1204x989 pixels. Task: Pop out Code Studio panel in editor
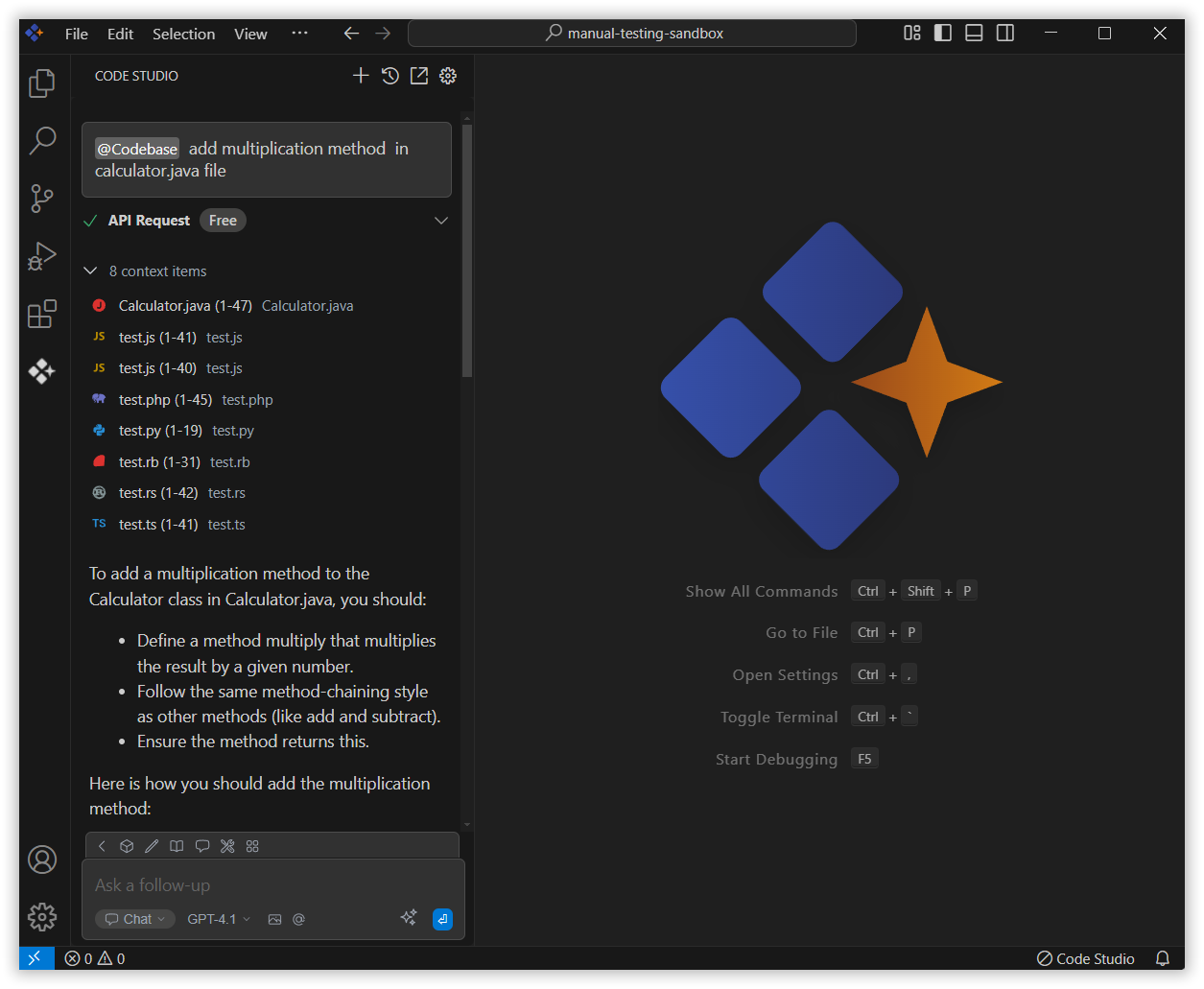[x=419, y=76]
